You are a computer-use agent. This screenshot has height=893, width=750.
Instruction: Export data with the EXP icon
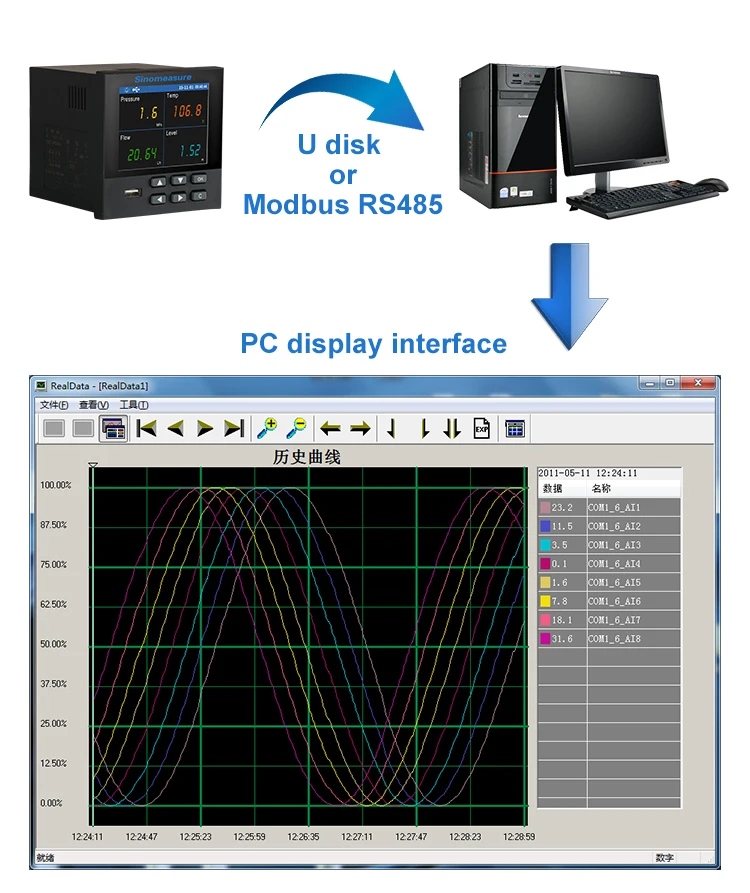pyautogui.click(x=482, y=428)
